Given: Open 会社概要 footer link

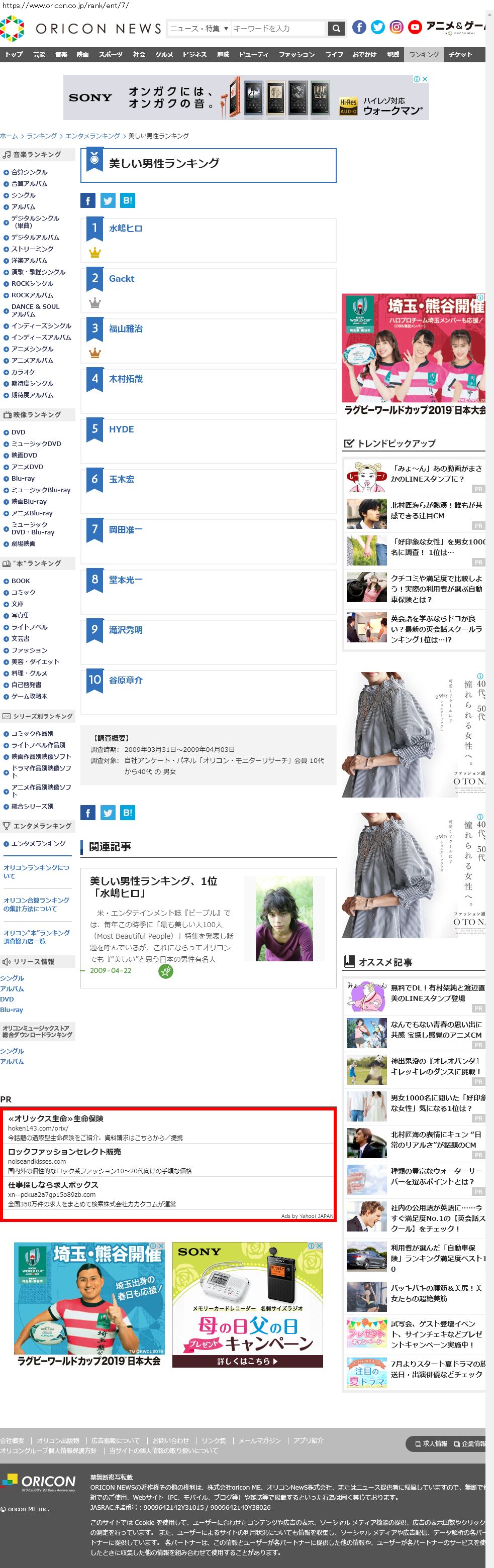Looking at the screenshot, I should coord(12,1441).
